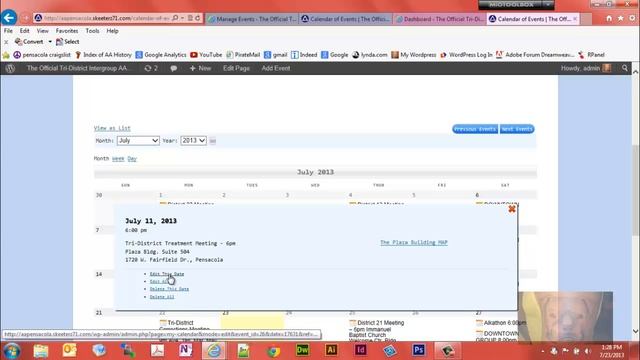Open the WordPress Log In bookmark

tap(466, 55)
